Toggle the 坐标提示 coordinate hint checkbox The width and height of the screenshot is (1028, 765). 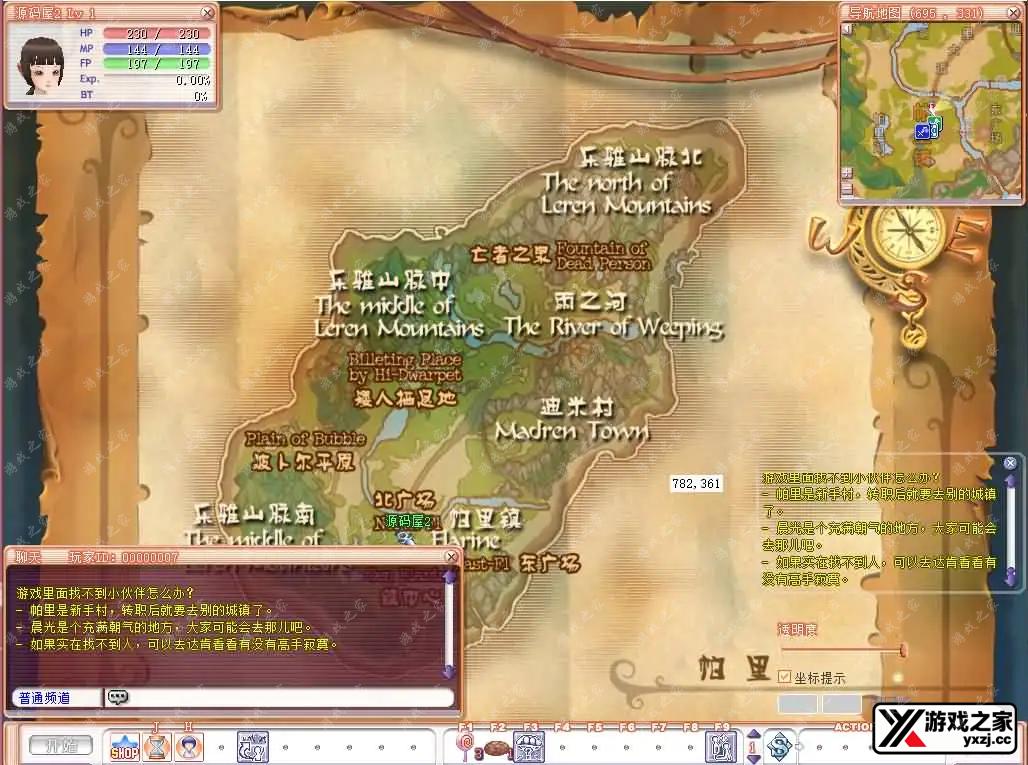[x=783, y=677]
